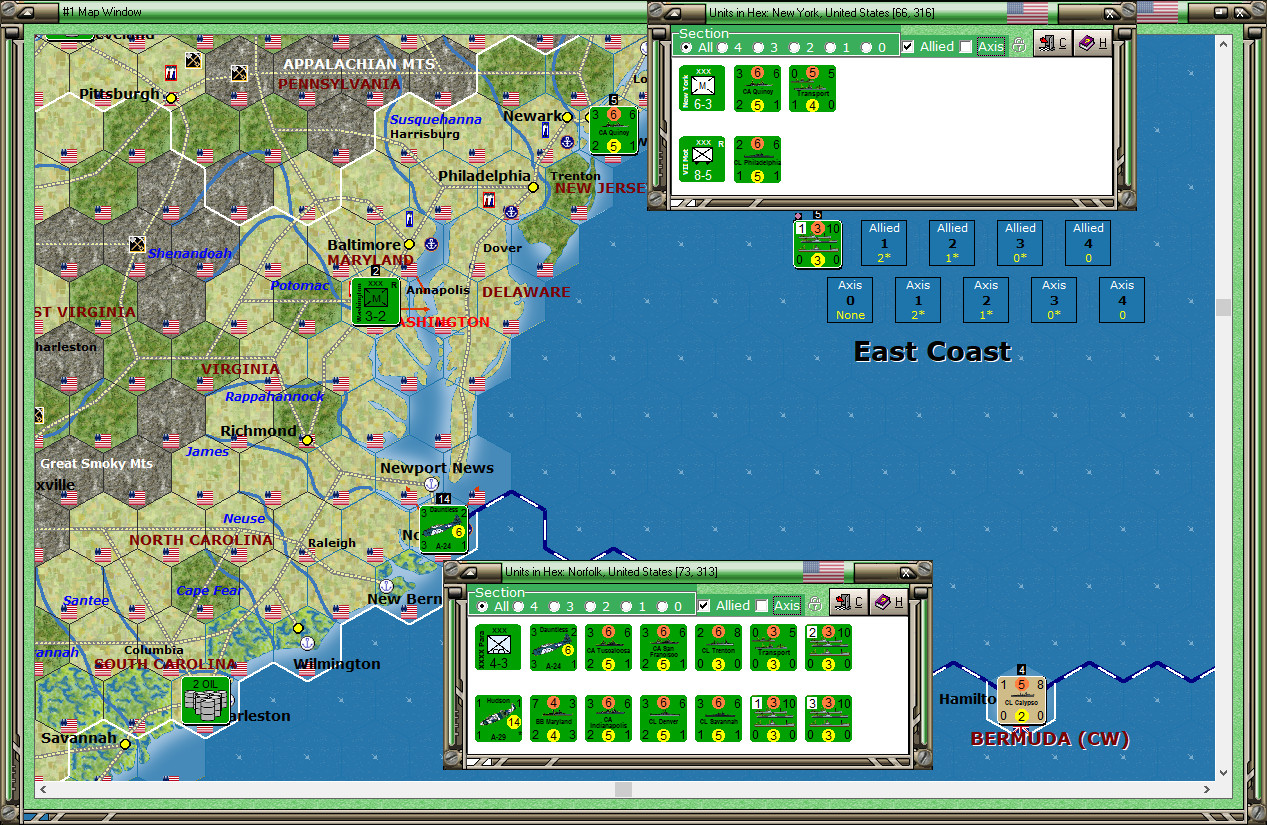Click the Allied 1 sea box section

(884, 243)
